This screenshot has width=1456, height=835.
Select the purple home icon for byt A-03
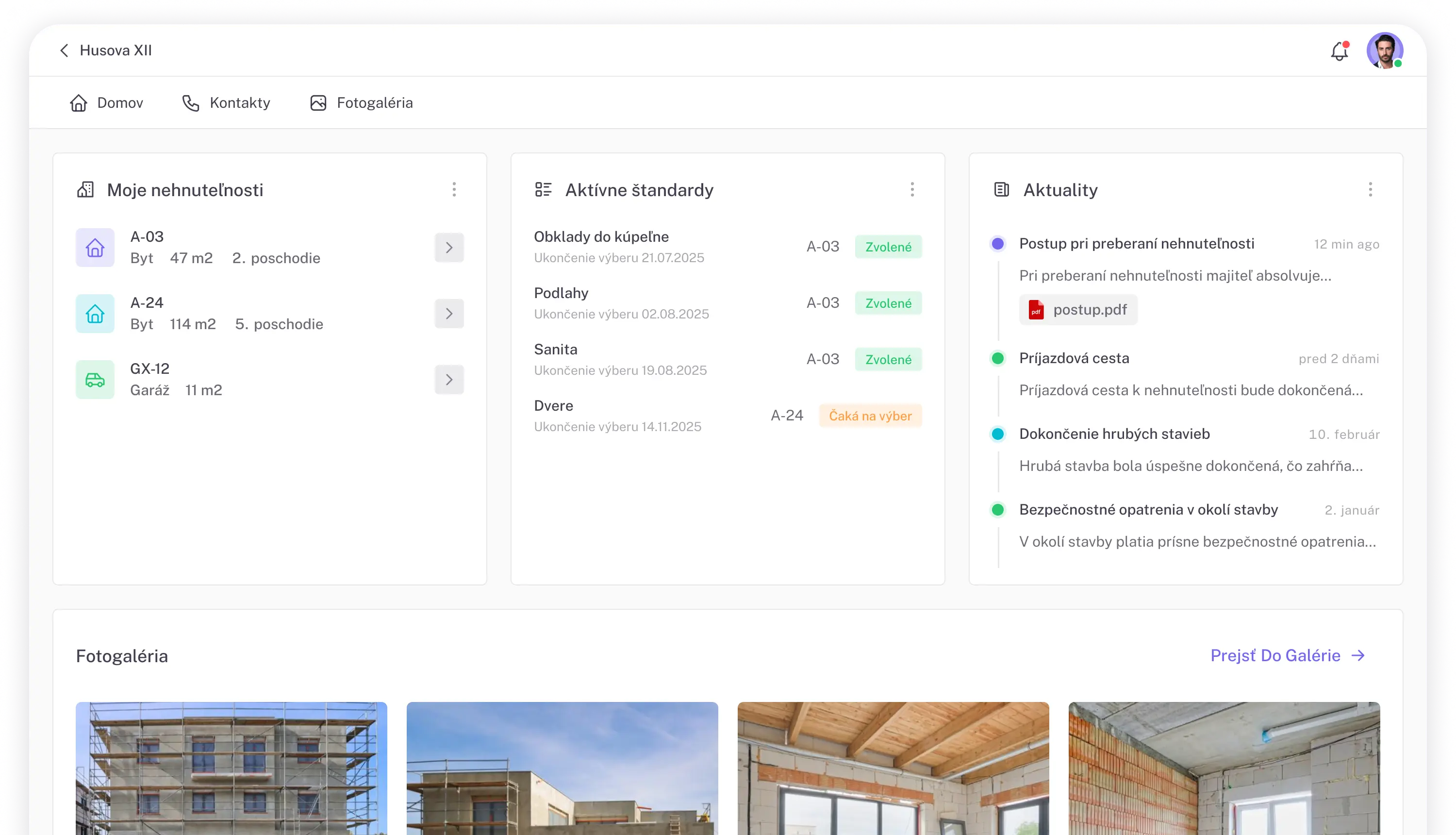tap(95, 247)
